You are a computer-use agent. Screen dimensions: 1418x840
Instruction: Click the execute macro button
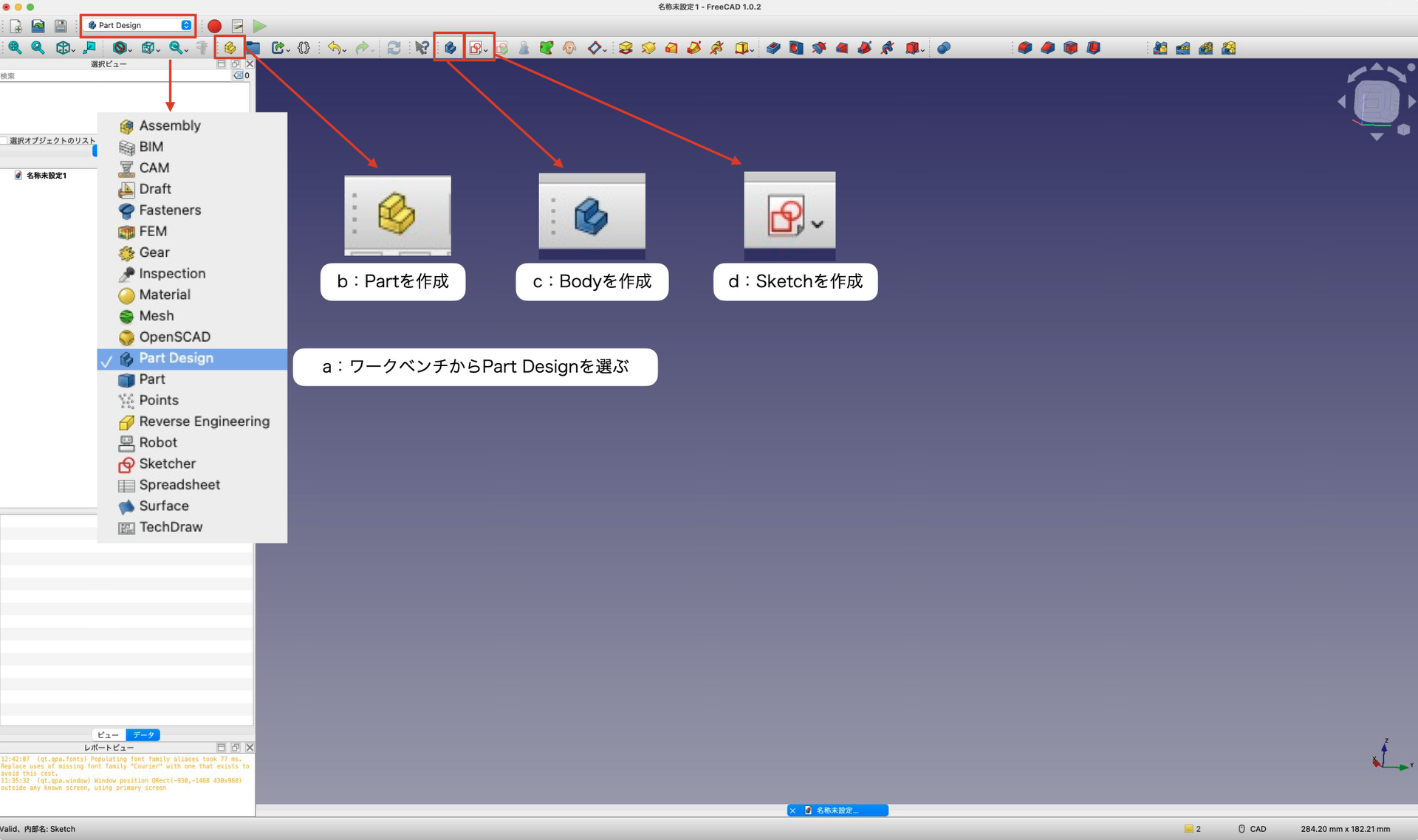pos(259,26)
